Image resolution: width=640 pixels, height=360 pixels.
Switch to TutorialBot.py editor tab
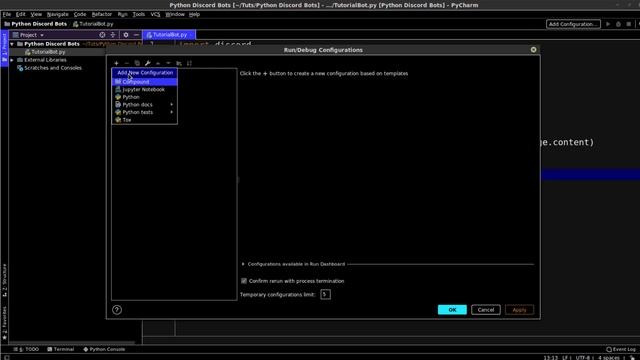click(x=169, y=35)
